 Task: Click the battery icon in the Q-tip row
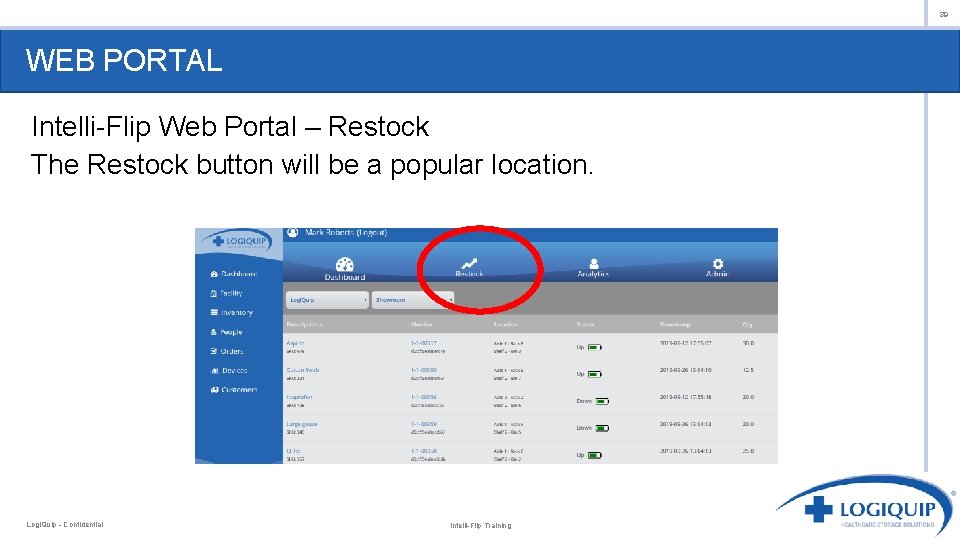pyautogui.click(x=594, y=455)
